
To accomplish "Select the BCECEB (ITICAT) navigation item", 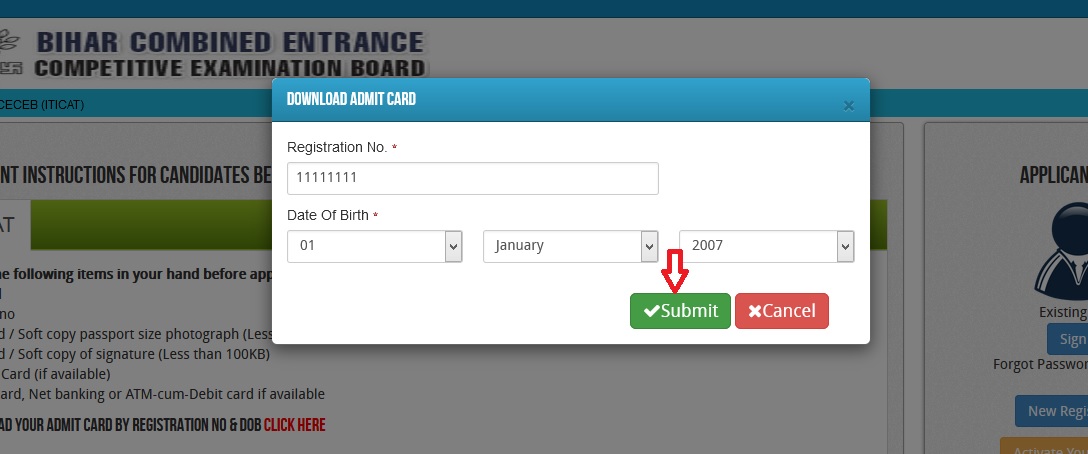I will 42,105.
